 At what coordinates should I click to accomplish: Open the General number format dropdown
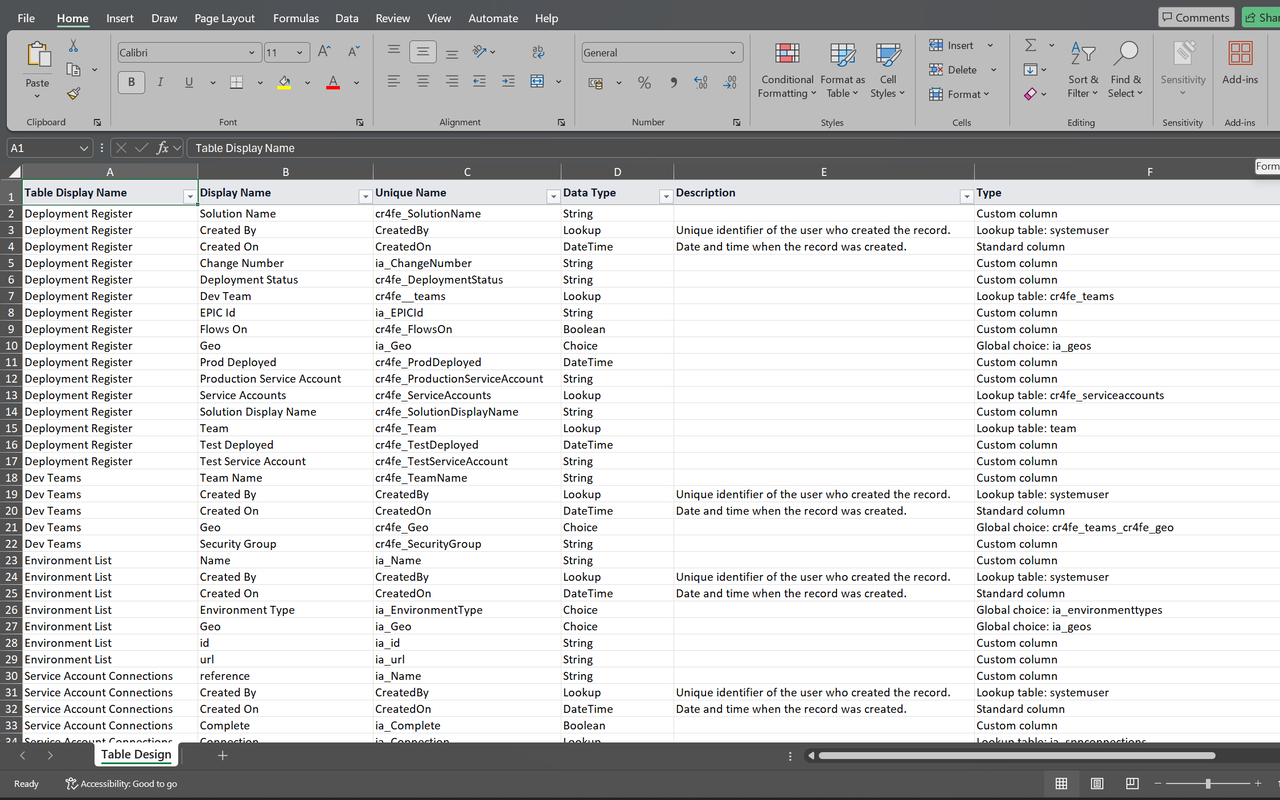733,52
